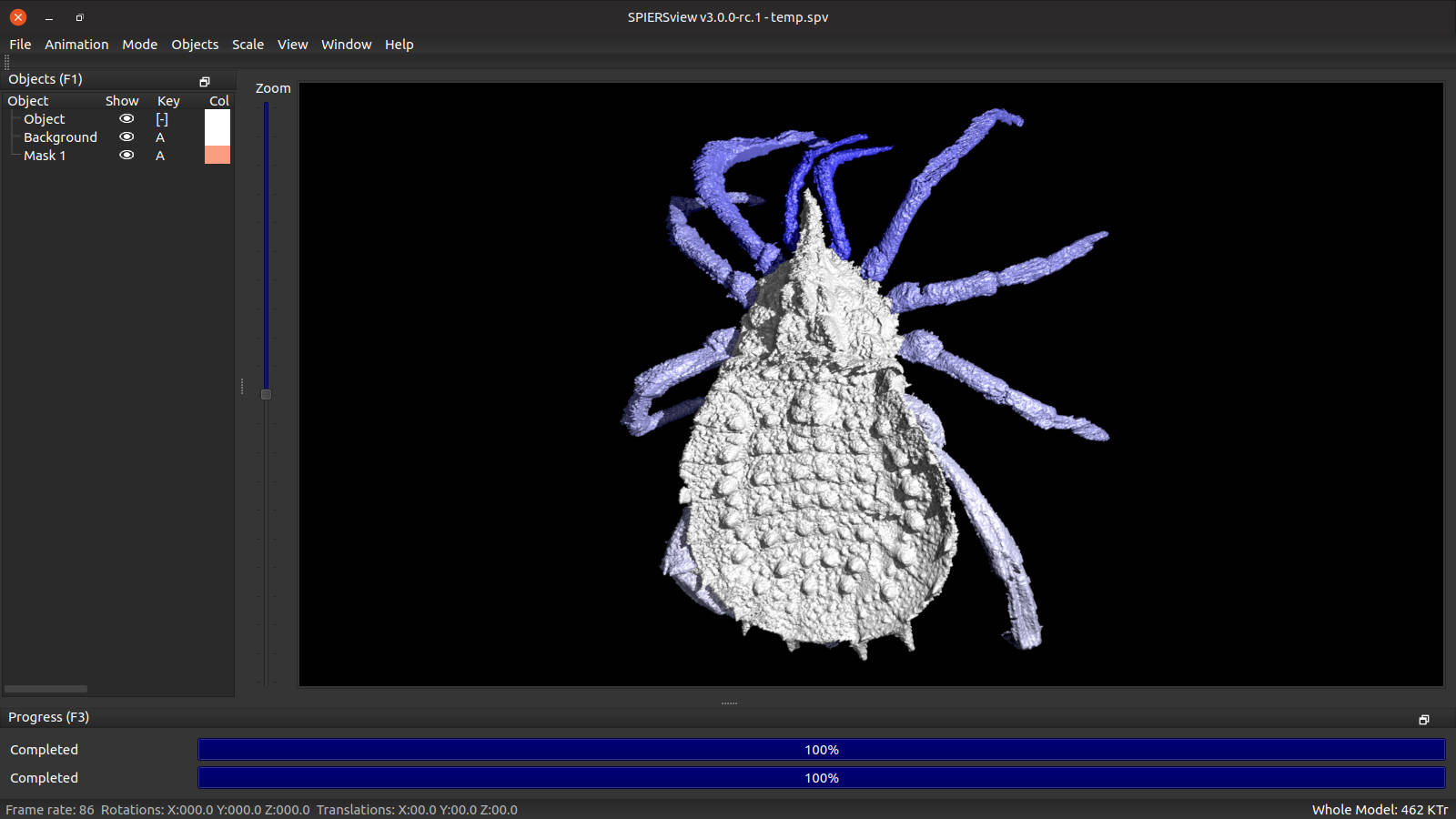Select the Mask 1 tree item
1456x819 pixels.
pos(45,156)
